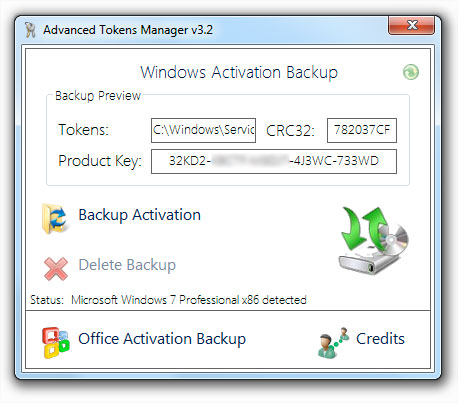This screenshot has width=458, height=403.
Task: Click the folder backup activation icon
Action: (55, 218)
